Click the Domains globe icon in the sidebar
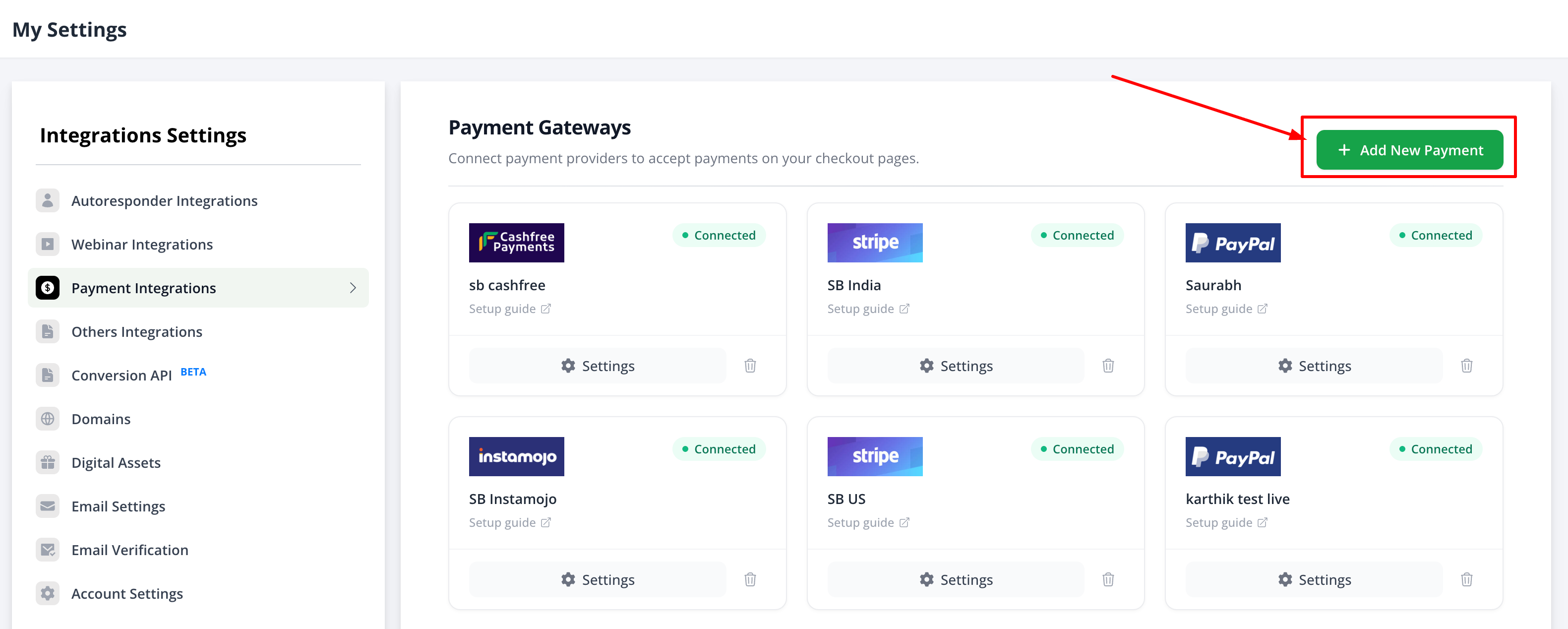The height and width of the screenshot is (629, 1568). (48, 419)
